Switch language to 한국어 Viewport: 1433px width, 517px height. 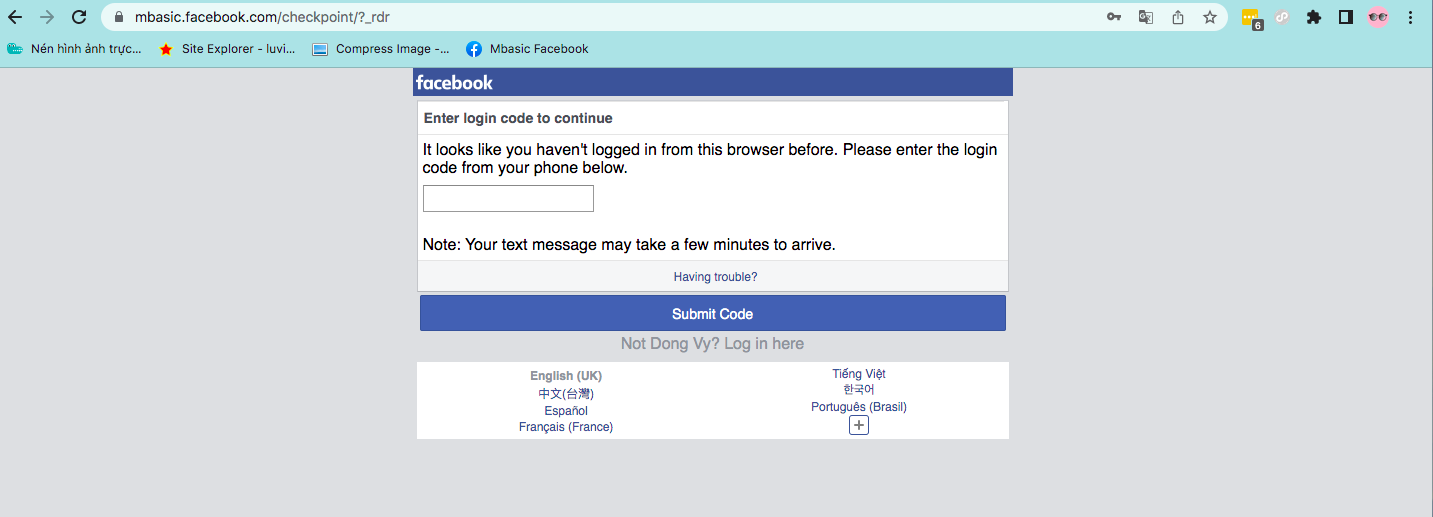click(x=859, y=390)
